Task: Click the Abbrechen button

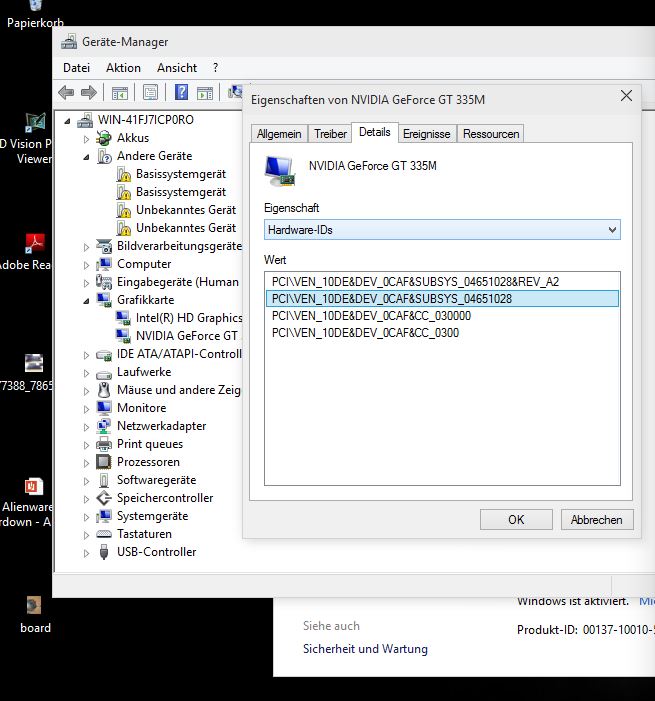Action: click(x=597, y=519)
